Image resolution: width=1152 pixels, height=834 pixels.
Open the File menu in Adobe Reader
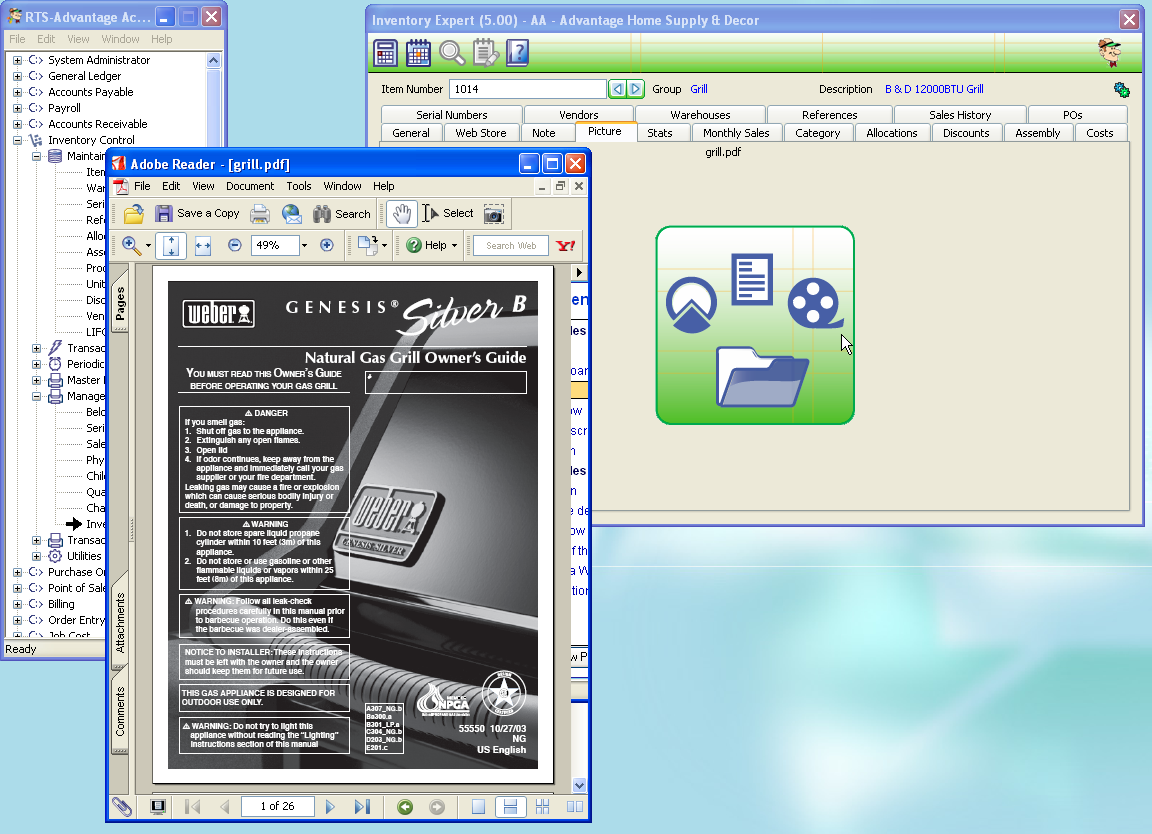tap(142, 187)
